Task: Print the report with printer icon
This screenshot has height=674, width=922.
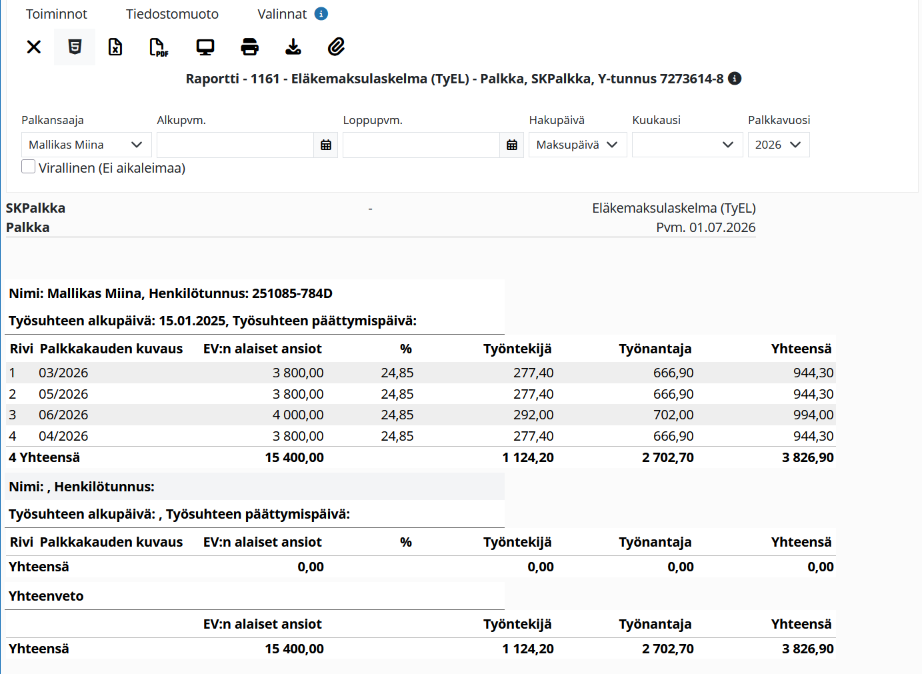Action: pos(250,47)
